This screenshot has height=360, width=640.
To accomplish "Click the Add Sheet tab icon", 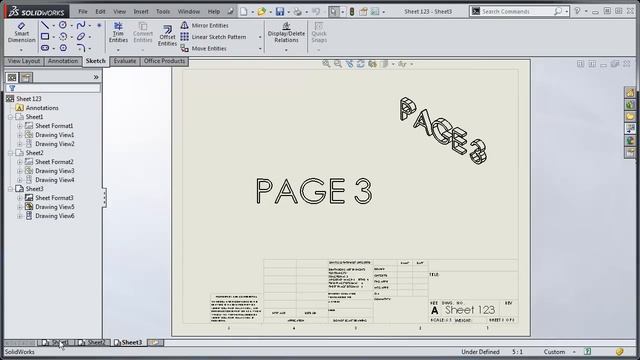I will coord(155,342).
